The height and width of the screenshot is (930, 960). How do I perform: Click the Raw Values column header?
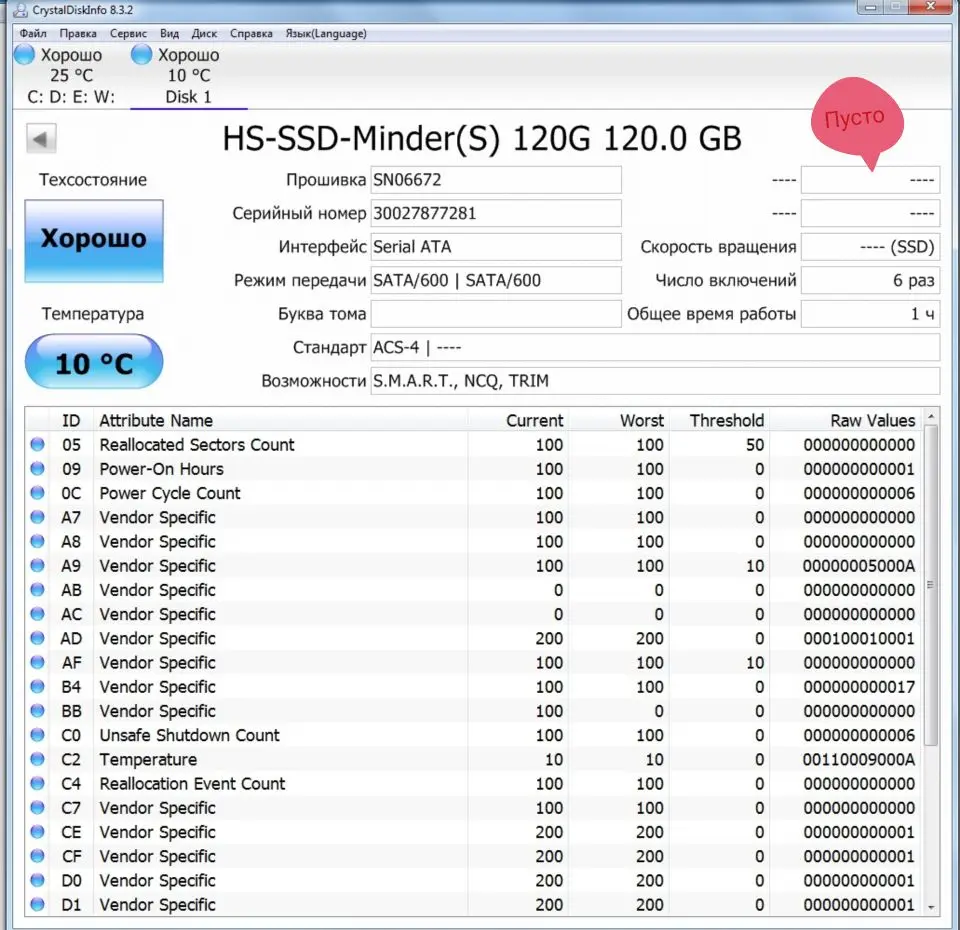844,420
